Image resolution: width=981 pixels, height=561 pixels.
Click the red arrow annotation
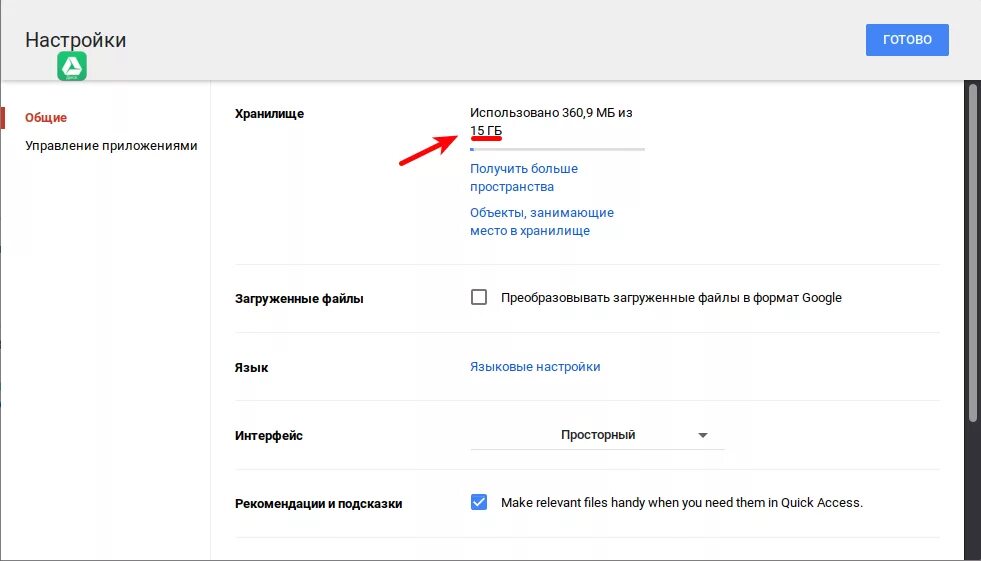click(x=429, y=151)
